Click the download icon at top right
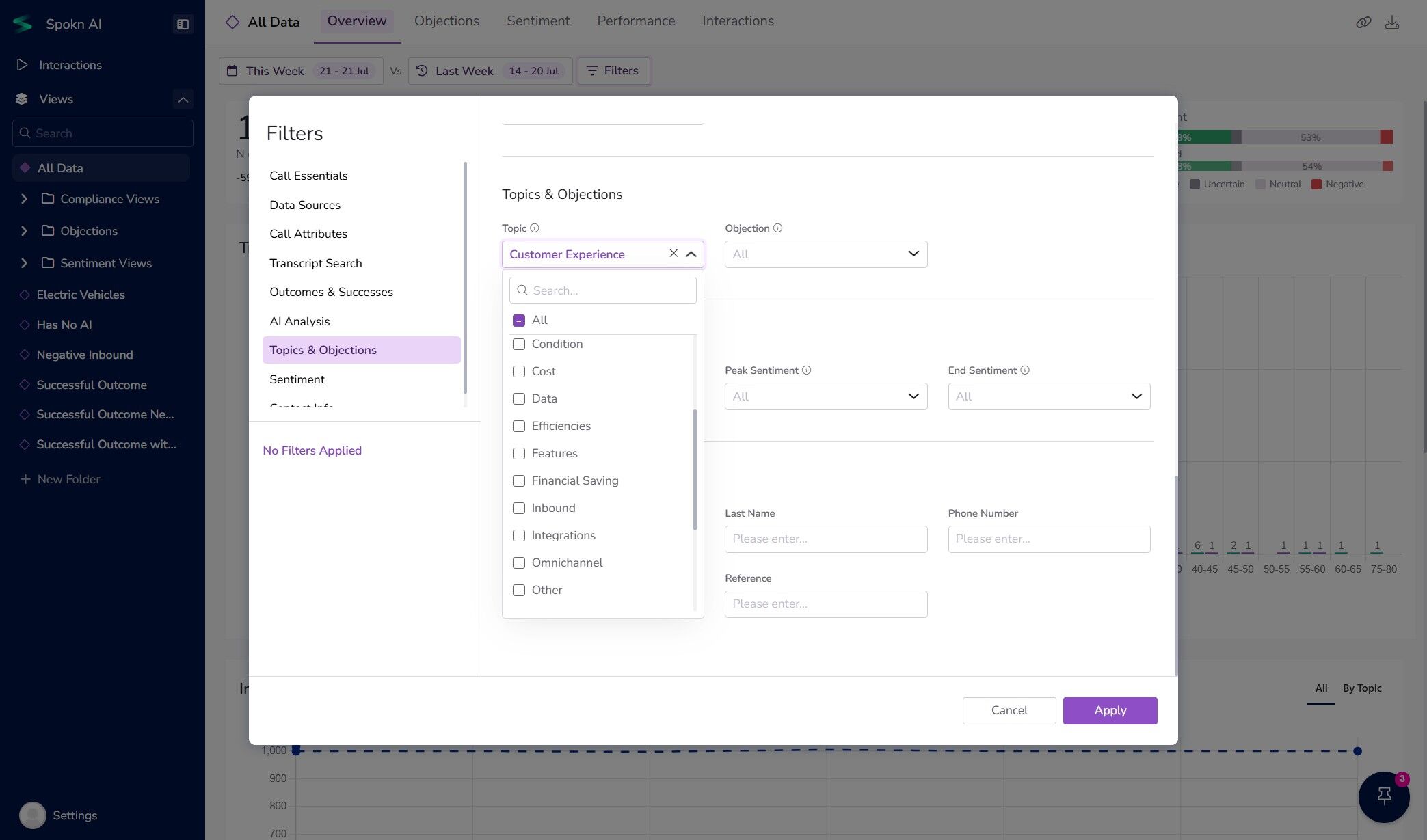The image size is (1427, 840). 1392,23
